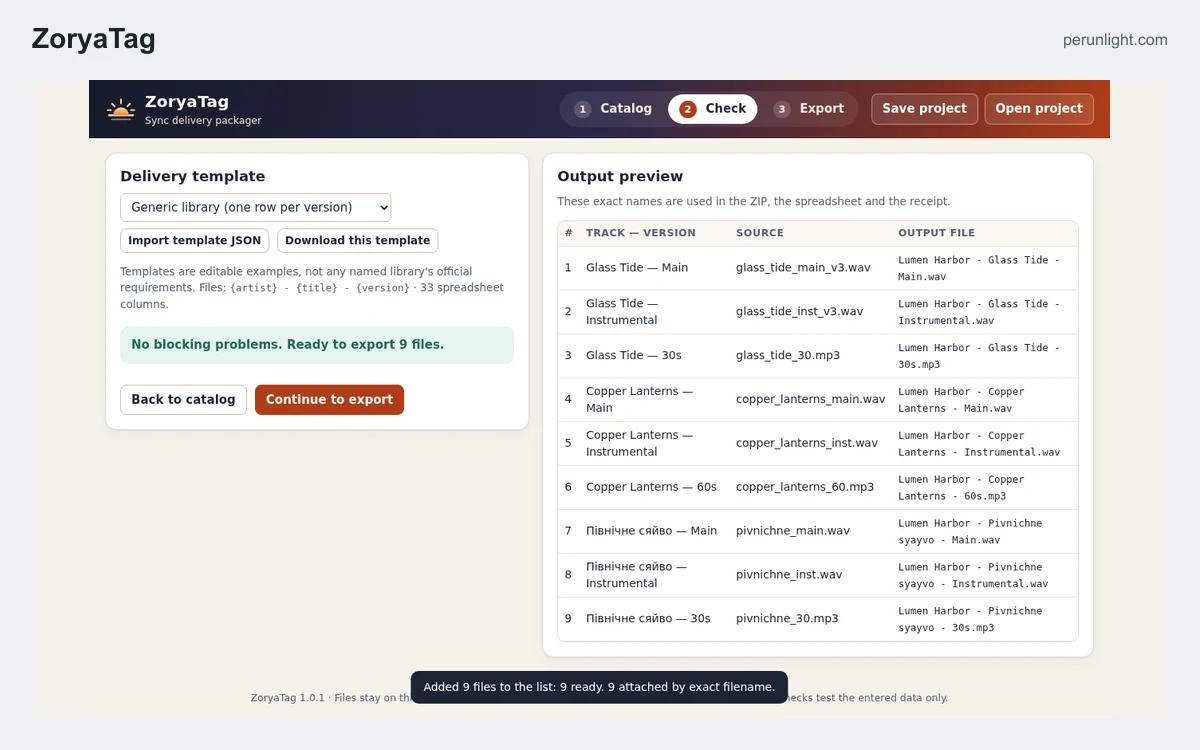Screen dimensions: 1200x750
Task: Click source pivnichne_30.mp3
Action: (787, 620)
